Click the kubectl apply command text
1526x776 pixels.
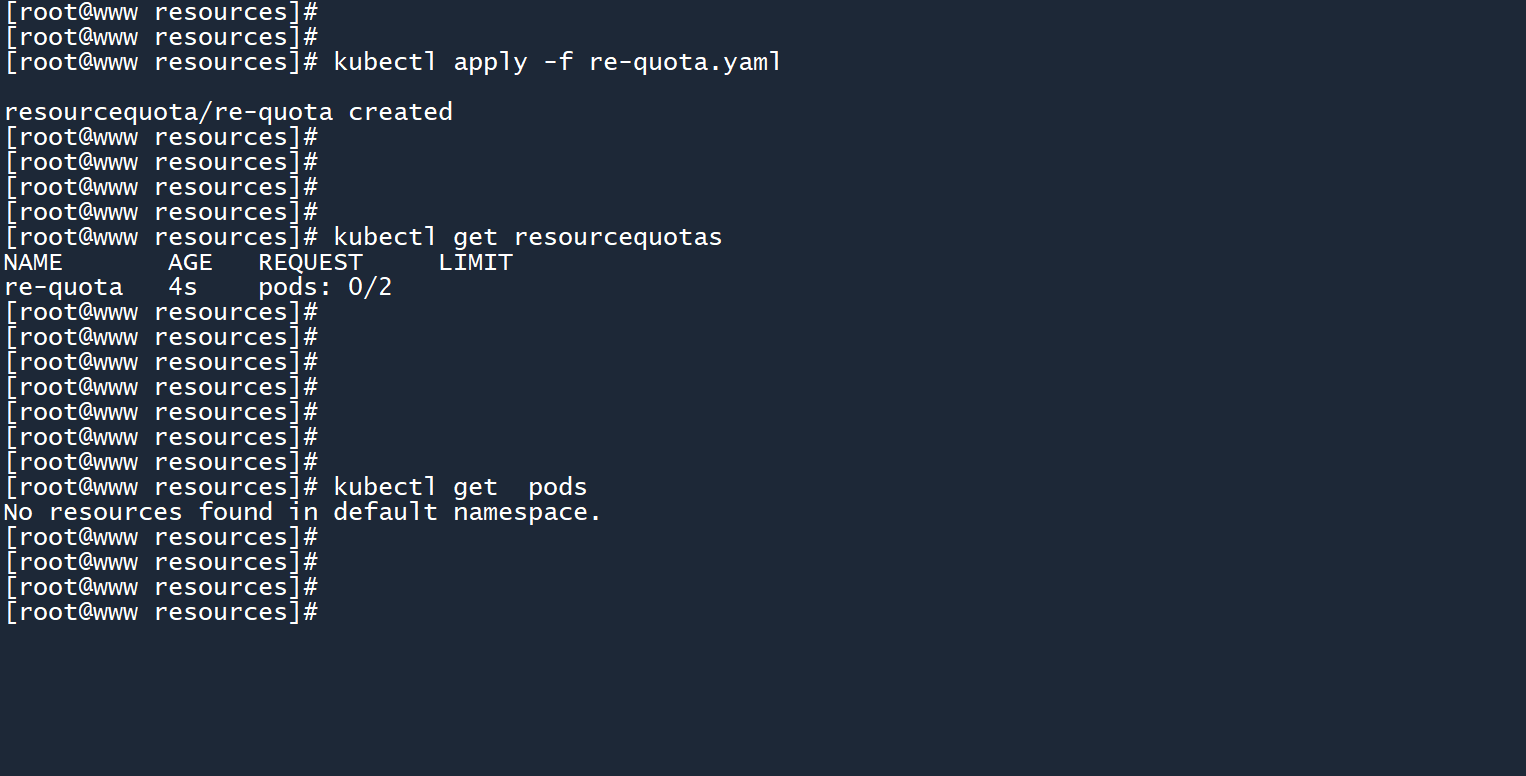pyautogui.click(x=430, y=62)
